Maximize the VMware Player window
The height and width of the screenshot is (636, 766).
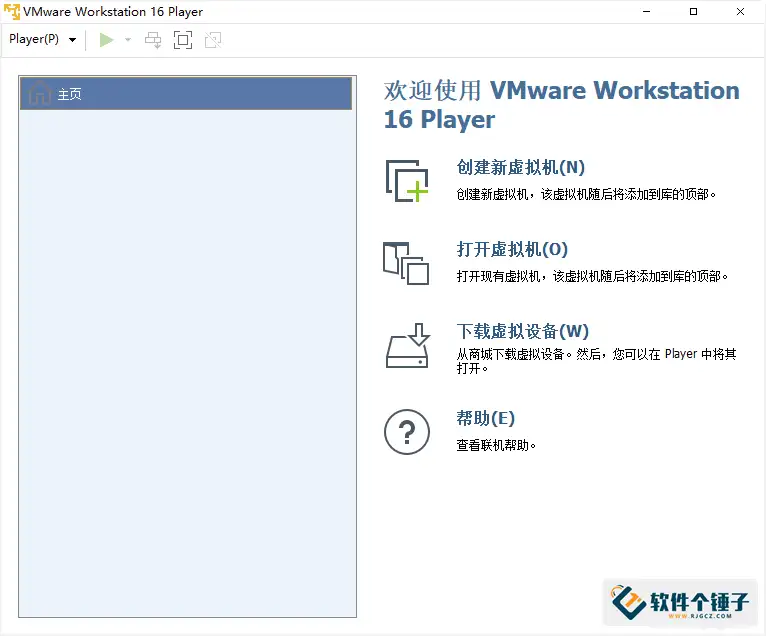(693, 12)
